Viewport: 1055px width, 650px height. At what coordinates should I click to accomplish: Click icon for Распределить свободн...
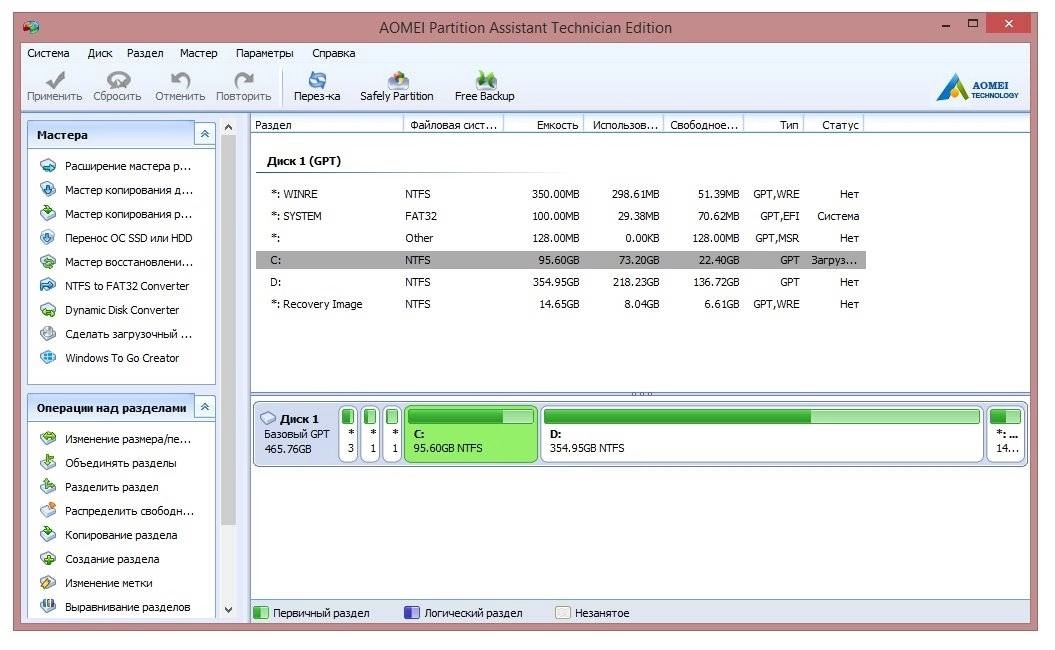click(48, 511)
